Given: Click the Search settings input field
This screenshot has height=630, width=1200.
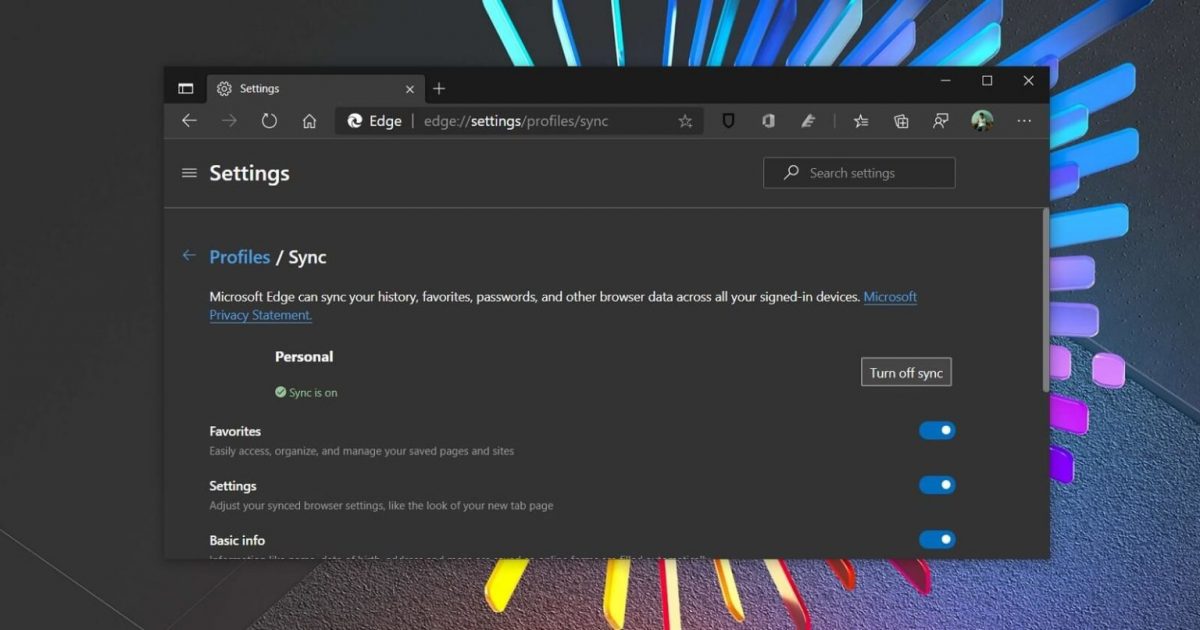Looking at the screenshot, I should point(870,173).
